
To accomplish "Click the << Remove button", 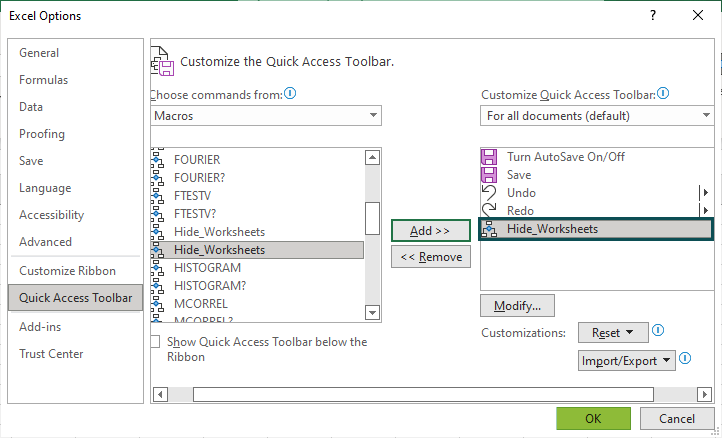I will pos(431,257).
